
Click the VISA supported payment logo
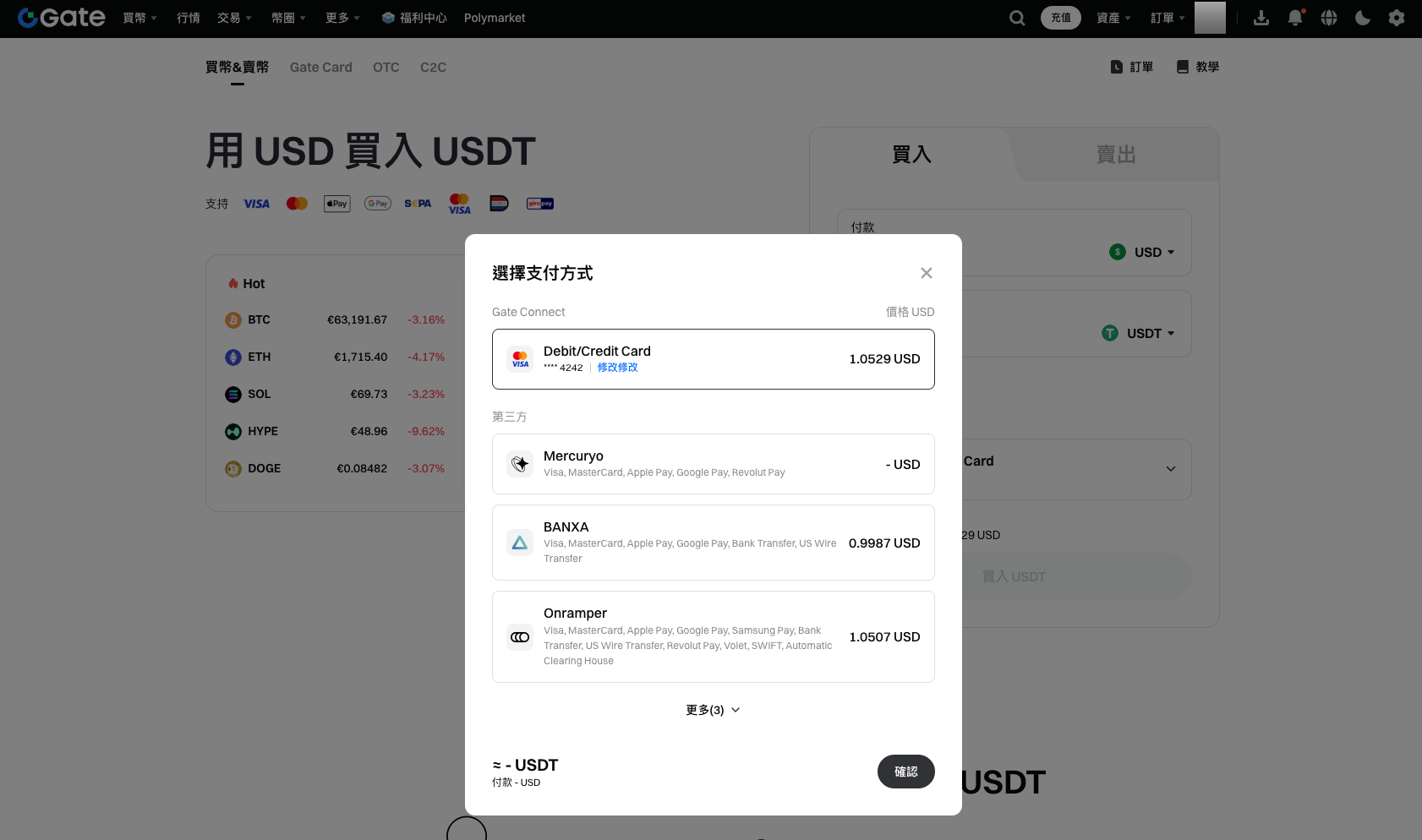coord(257,204)
